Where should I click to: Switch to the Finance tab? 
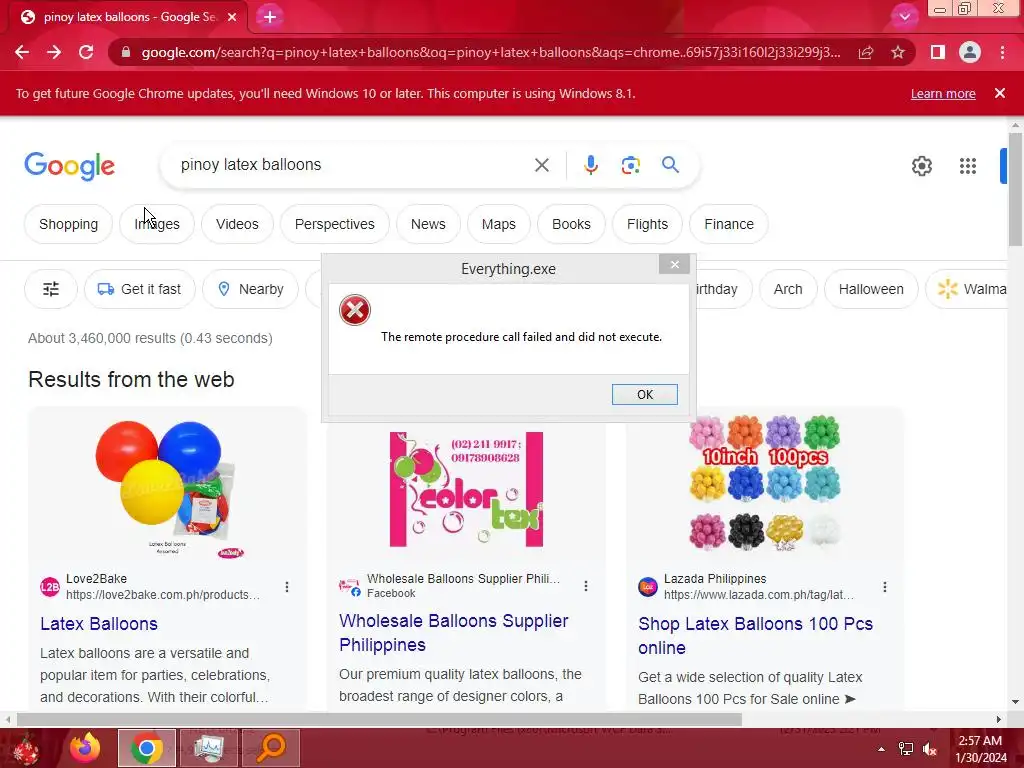click(729, 224)
